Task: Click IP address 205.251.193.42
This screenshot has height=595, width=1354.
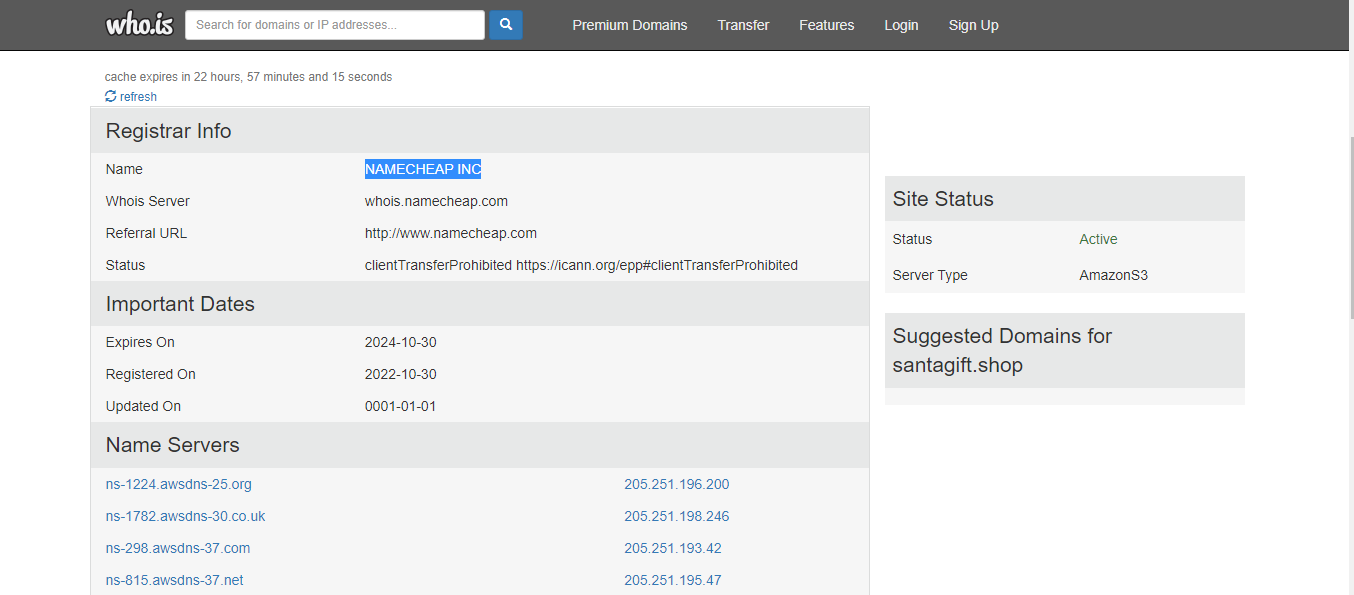Action: click(x=673, y=548)
